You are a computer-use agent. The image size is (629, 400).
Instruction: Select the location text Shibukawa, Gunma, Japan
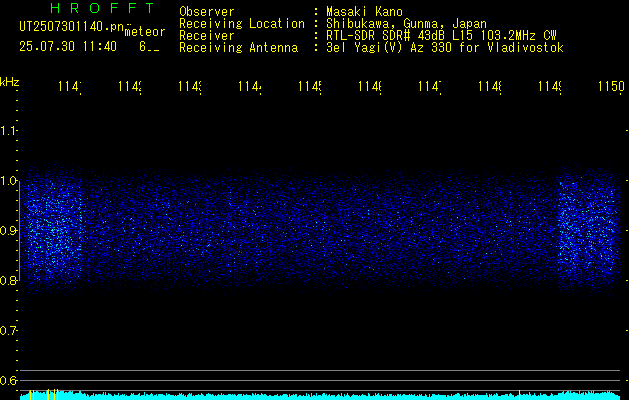point(406,24)
